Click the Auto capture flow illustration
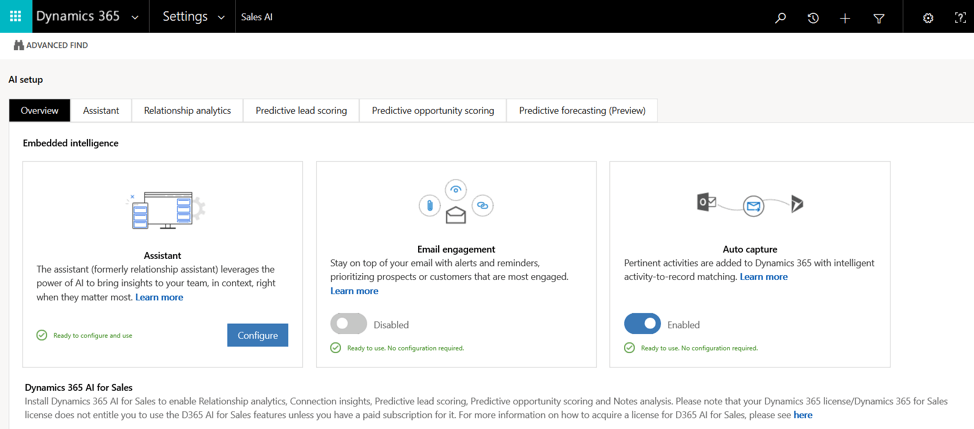 (750, 205)
